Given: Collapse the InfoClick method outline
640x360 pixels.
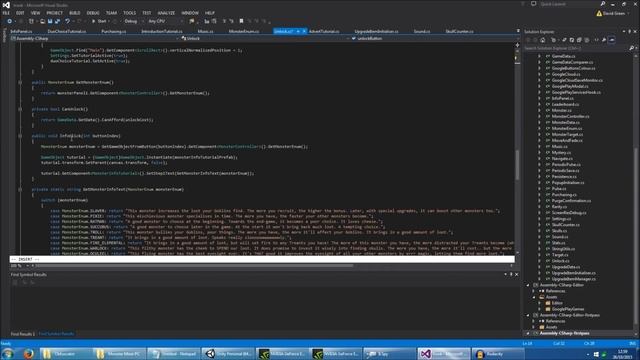Looking at the screenshot, I should [x=20, y=136].
